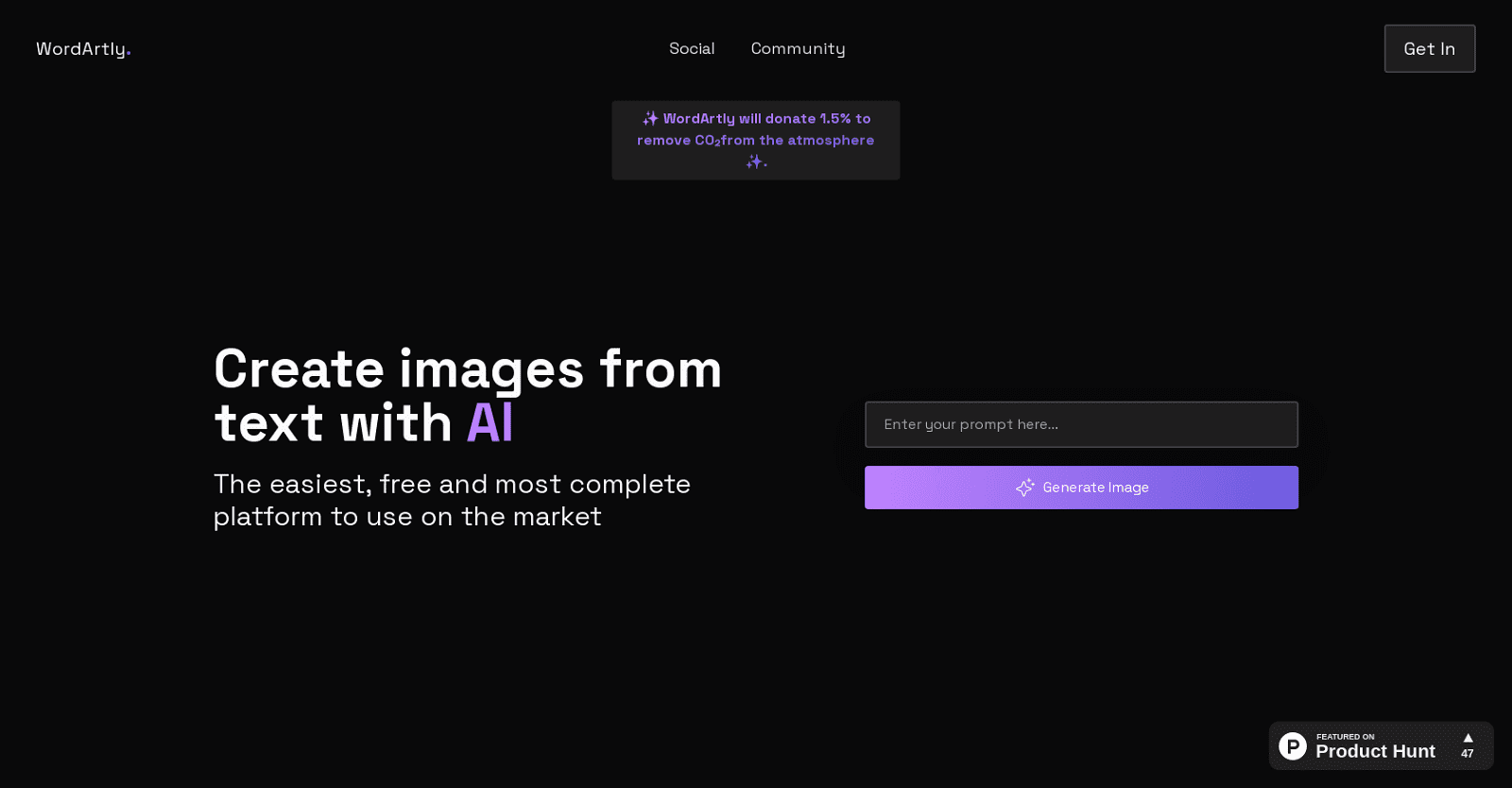The image size is (1512, 788).
Task: Open the CO2 donation announcement banner
Action: [x=755, y=140]
